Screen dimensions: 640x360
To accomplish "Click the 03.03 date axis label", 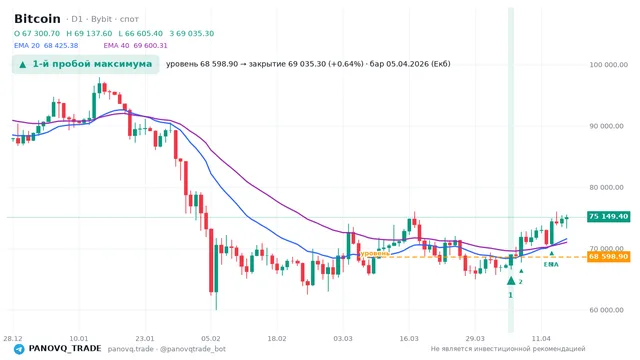I will click(x=343, y=339).
